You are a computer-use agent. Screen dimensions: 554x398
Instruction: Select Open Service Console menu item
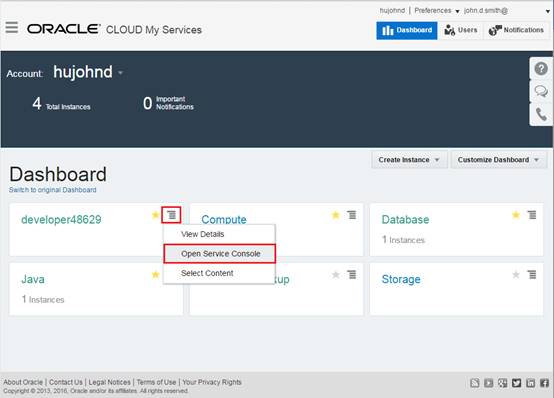(219, 253)
